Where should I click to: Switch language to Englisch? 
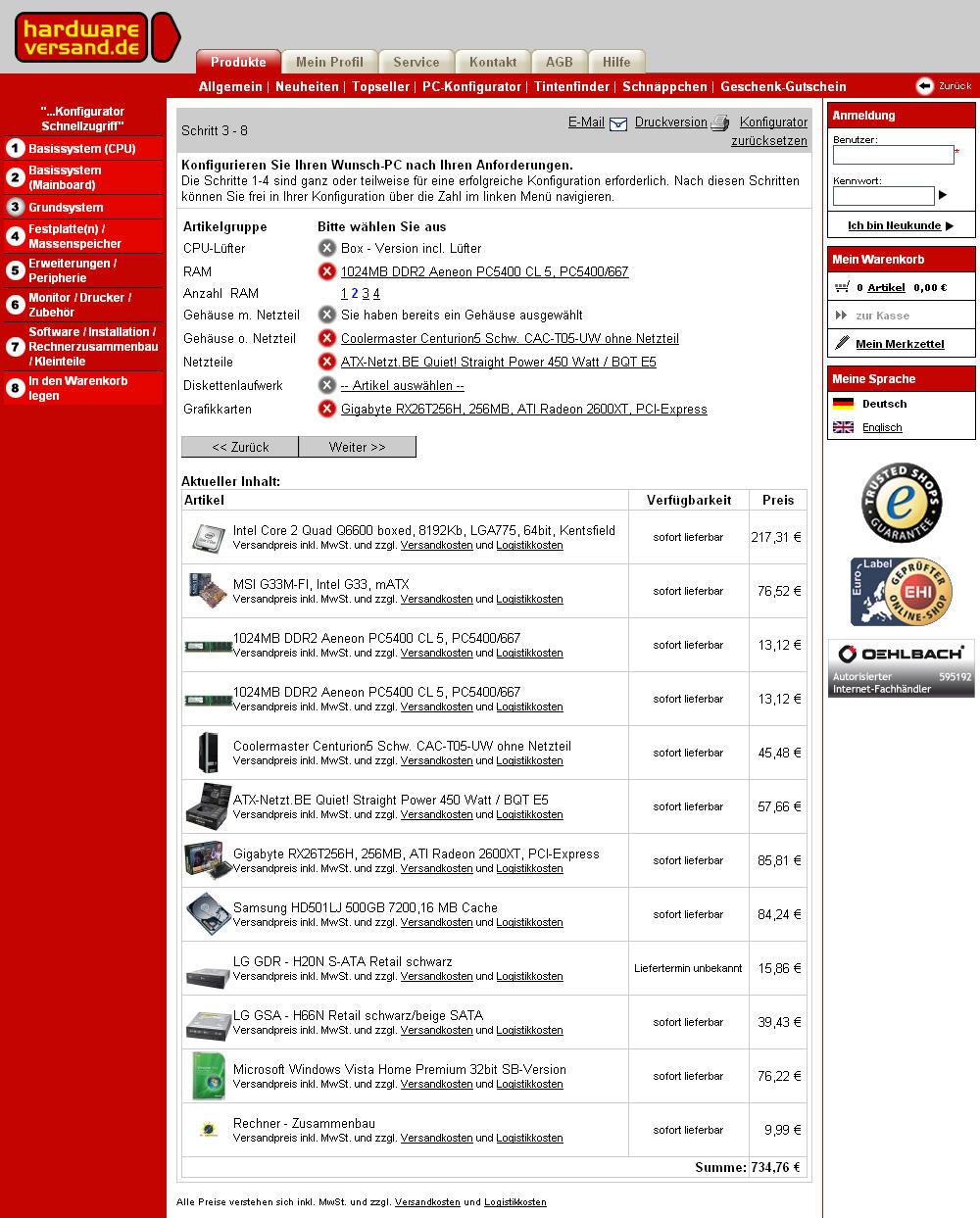882,427
